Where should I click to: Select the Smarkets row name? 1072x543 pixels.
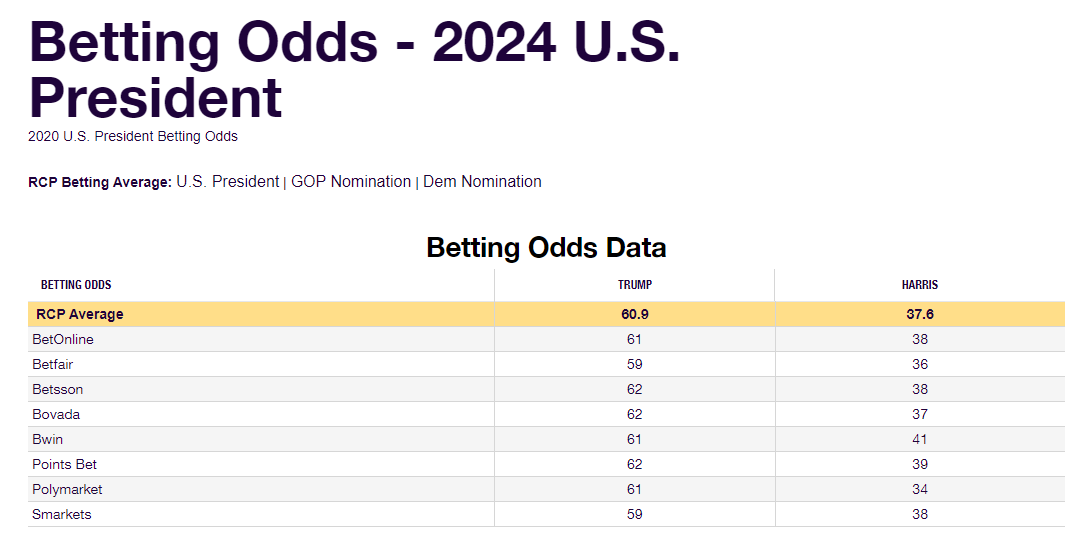click(62, 514)
